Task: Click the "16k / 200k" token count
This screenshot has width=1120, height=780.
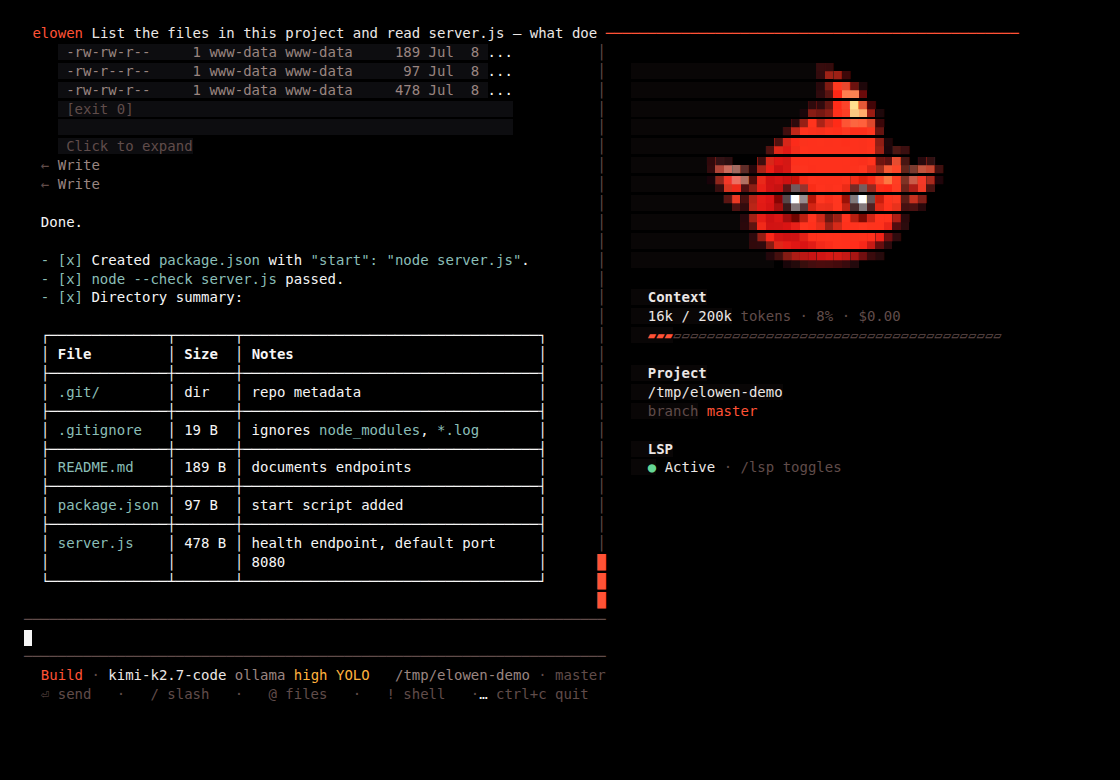Action: 690,316
